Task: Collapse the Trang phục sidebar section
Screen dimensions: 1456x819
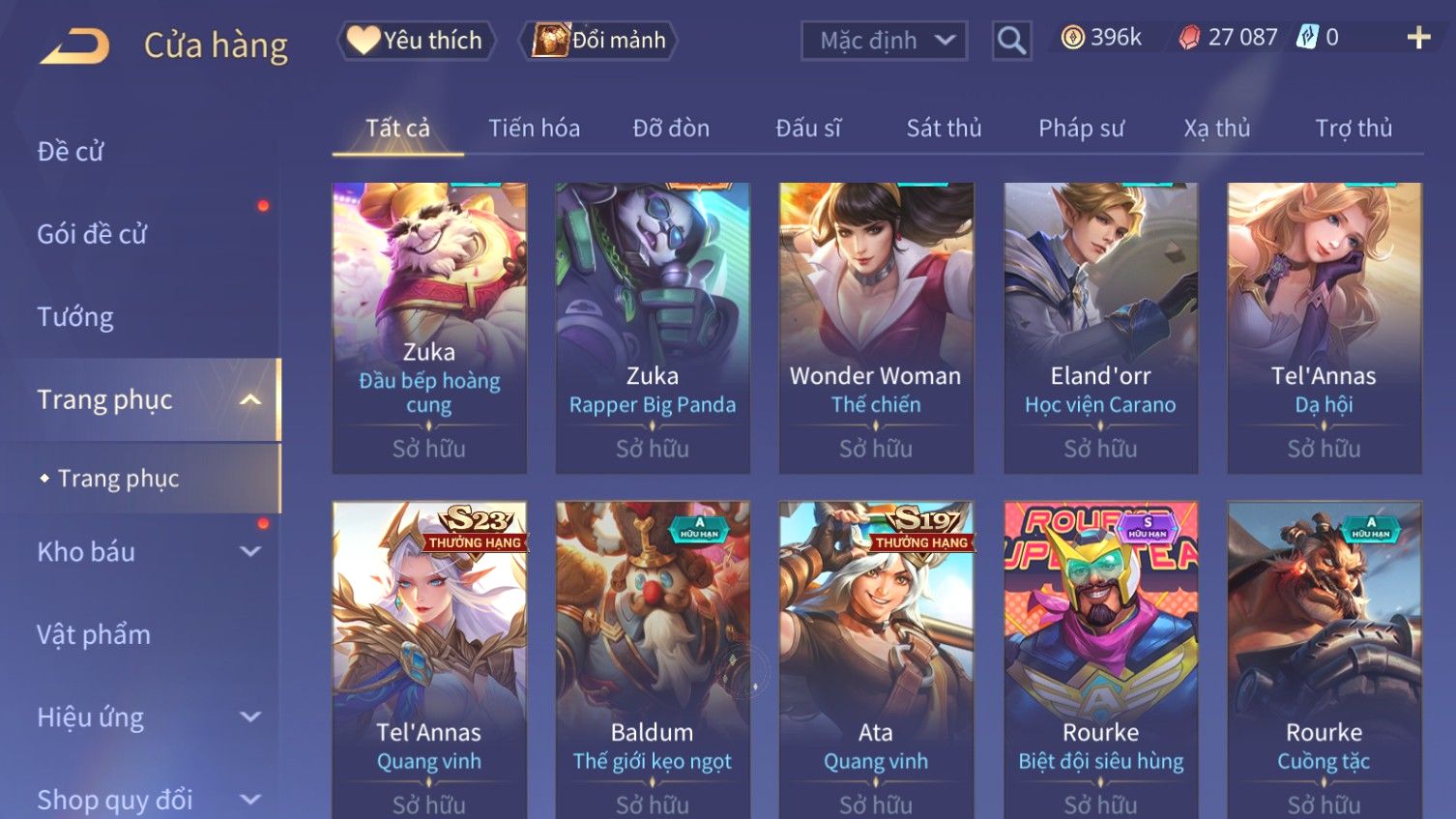Action: (250, 399)
